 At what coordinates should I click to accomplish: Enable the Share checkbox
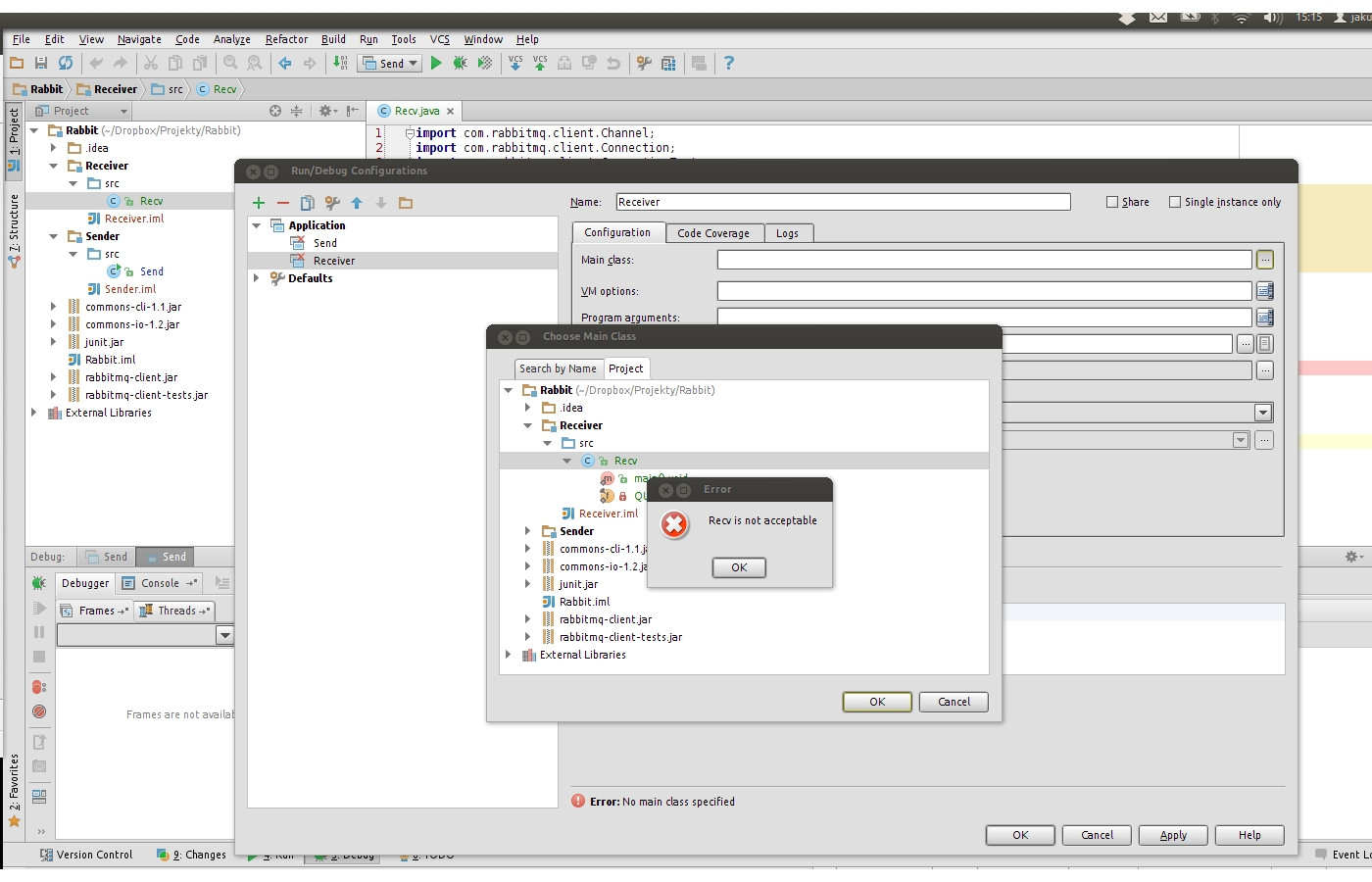pos(1112,202)
